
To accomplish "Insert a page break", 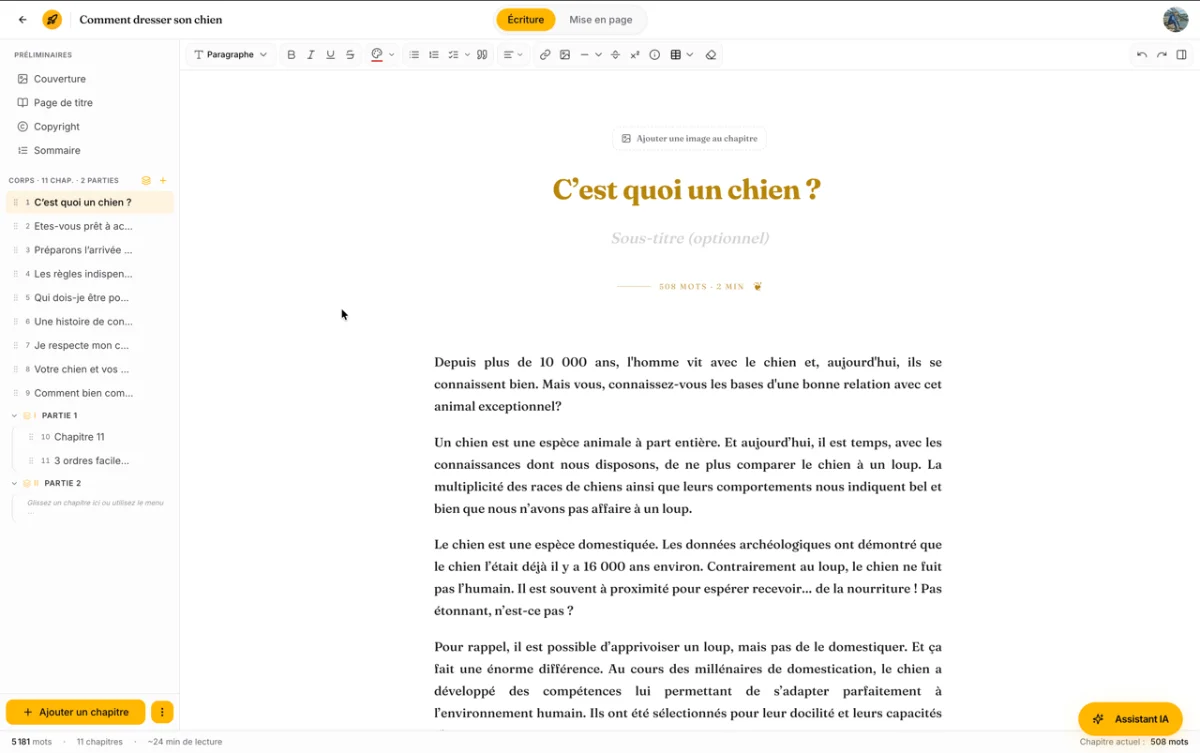I will pos(615,55).
